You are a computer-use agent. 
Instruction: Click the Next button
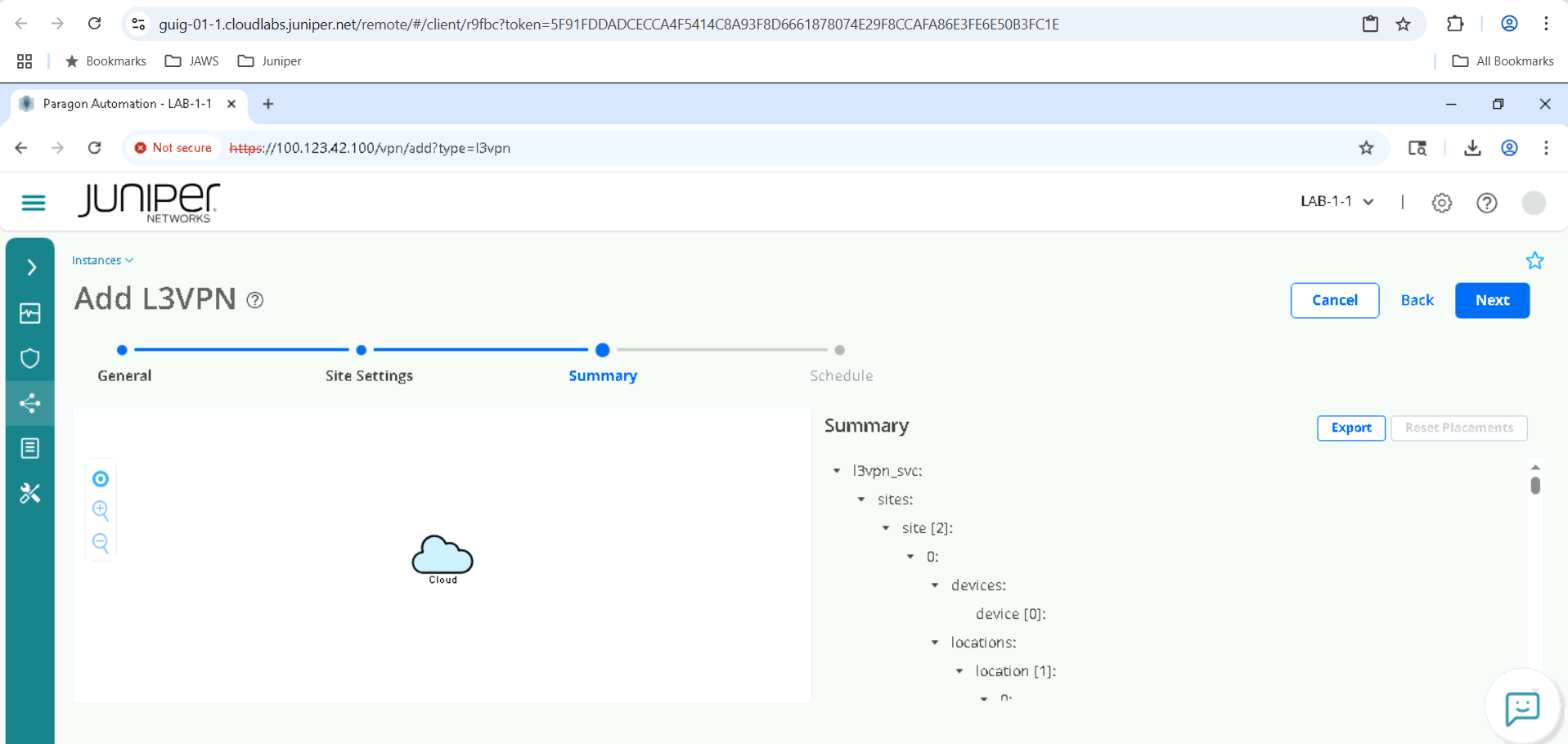(1491, 300)
